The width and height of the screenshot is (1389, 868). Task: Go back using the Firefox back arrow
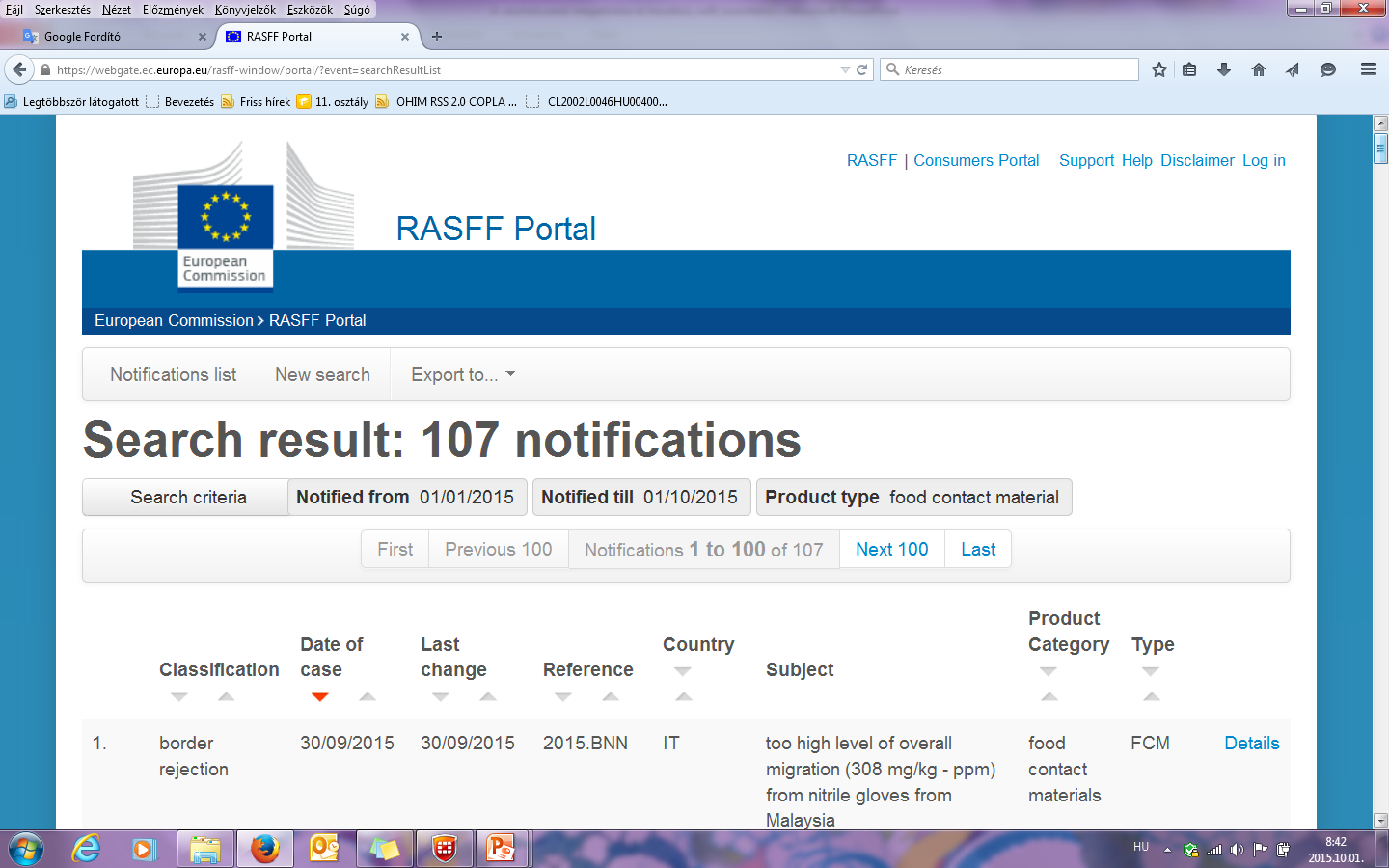coord(19,69)
